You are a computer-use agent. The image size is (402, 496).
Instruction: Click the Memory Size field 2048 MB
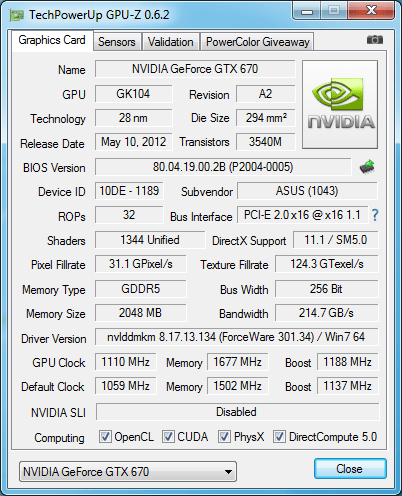pyautogui.click(x=140, y=313)
